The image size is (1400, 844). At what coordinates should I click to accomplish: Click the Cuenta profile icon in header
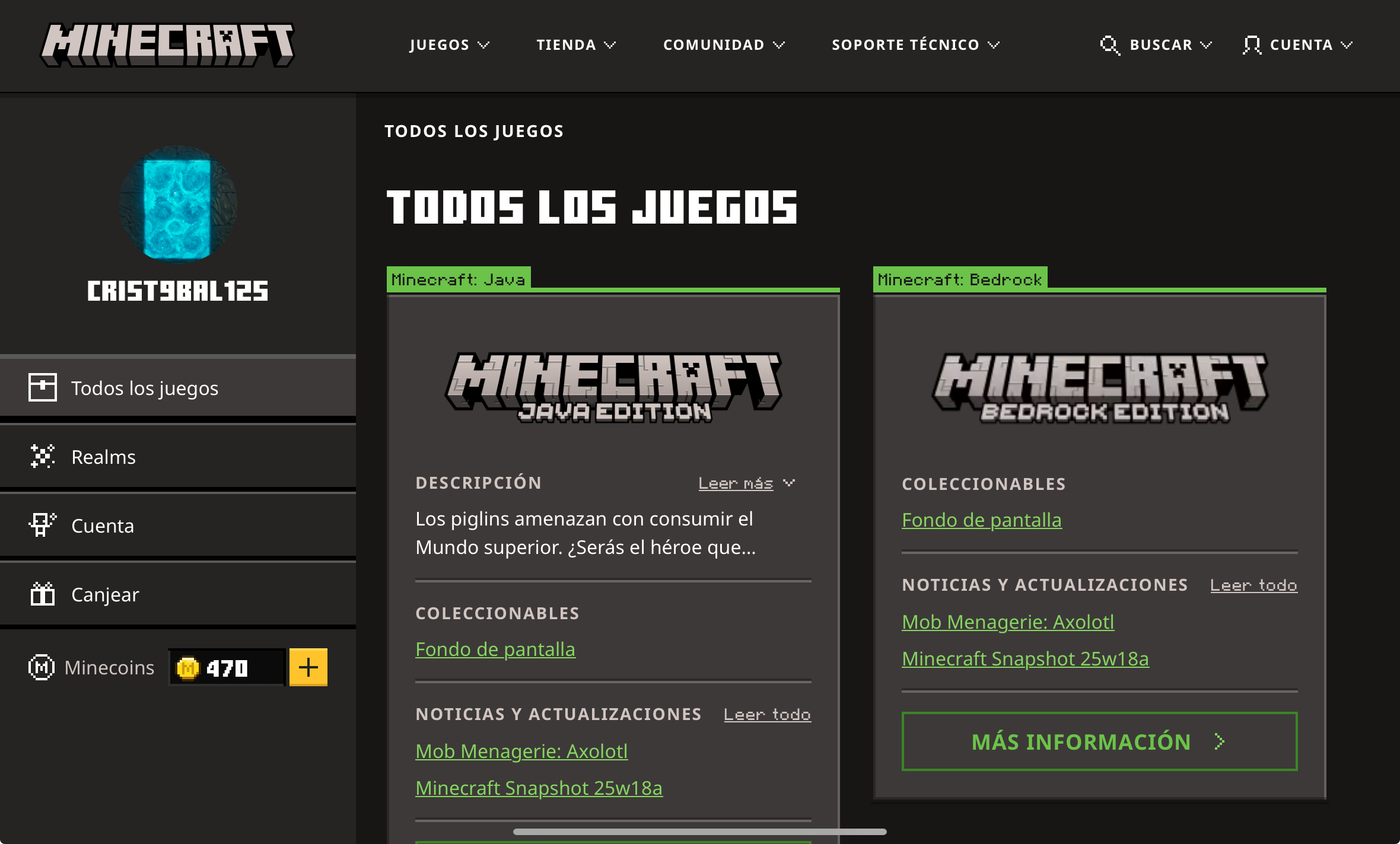tap(1251, 45)
